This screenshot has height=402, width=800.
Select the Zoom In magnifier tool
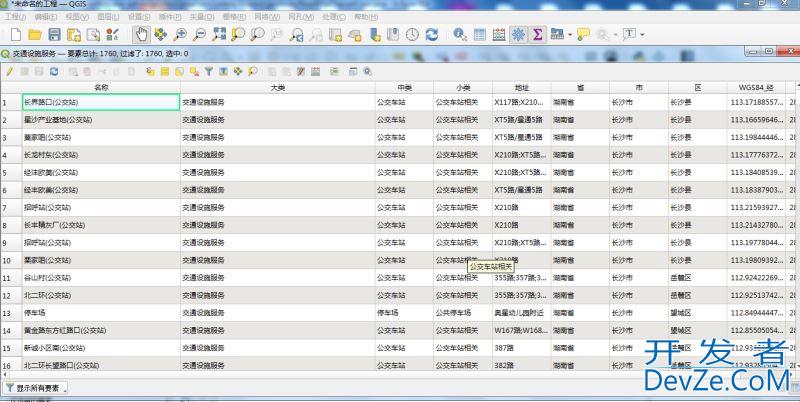(x=180, y=34)
